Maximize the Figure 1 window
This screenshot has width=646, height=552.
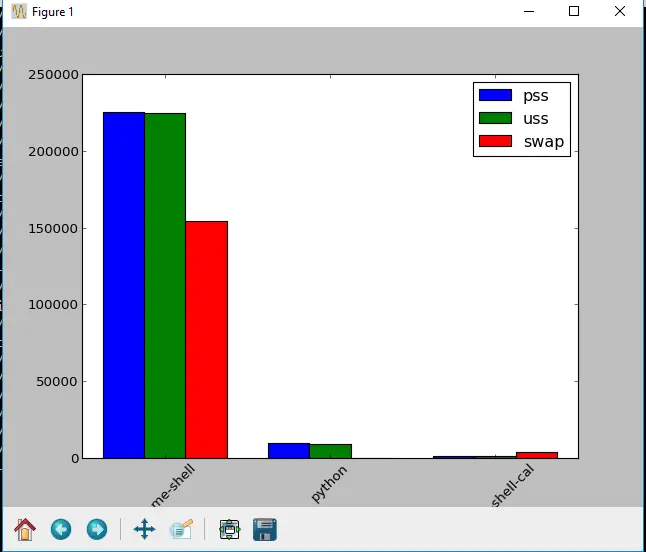[574, 12]
